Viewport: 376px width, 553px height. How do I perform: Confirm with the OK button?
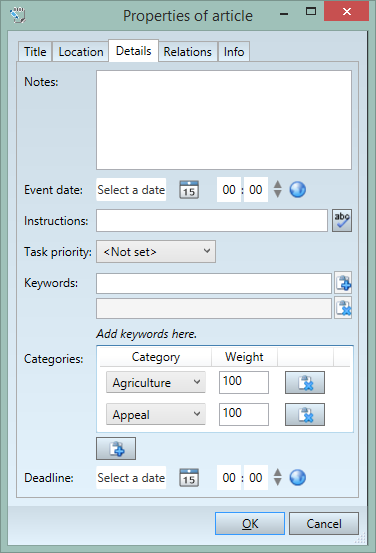pos(250,524)
